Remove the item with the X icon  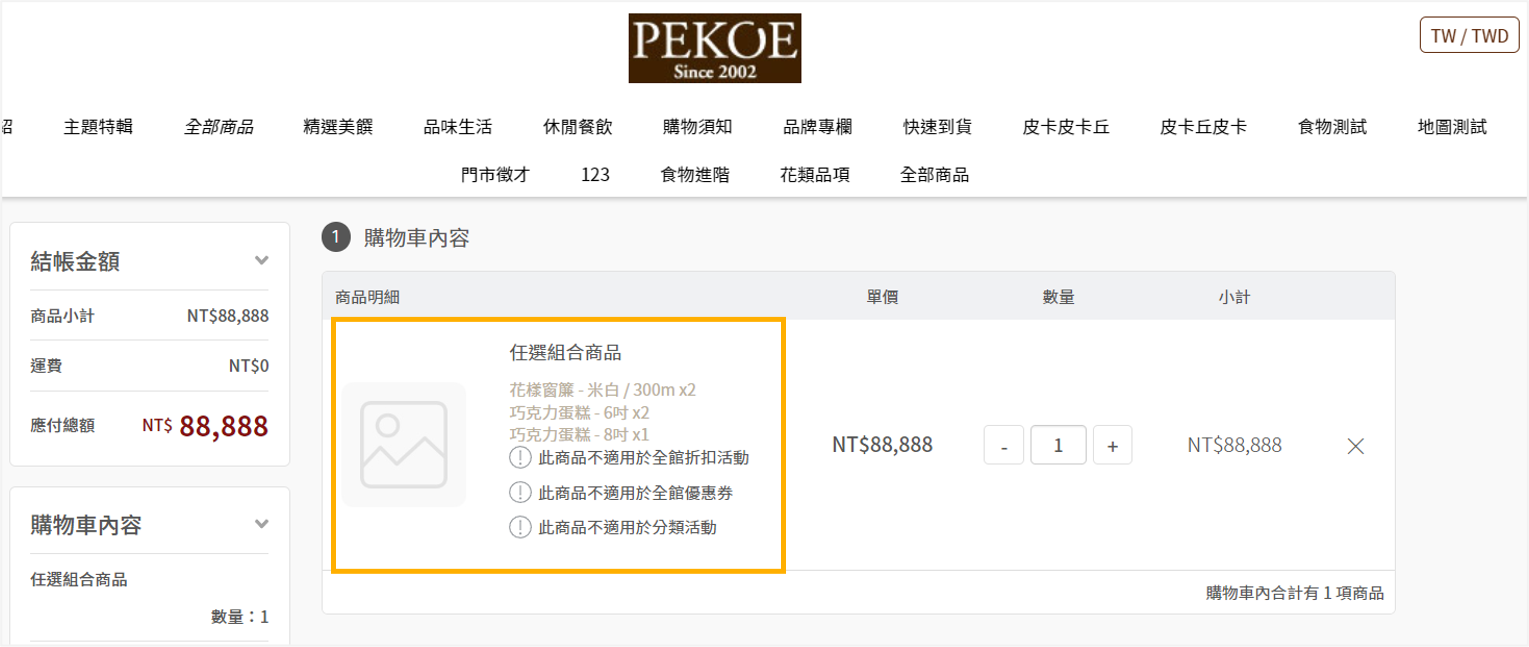pos(1356,446)
